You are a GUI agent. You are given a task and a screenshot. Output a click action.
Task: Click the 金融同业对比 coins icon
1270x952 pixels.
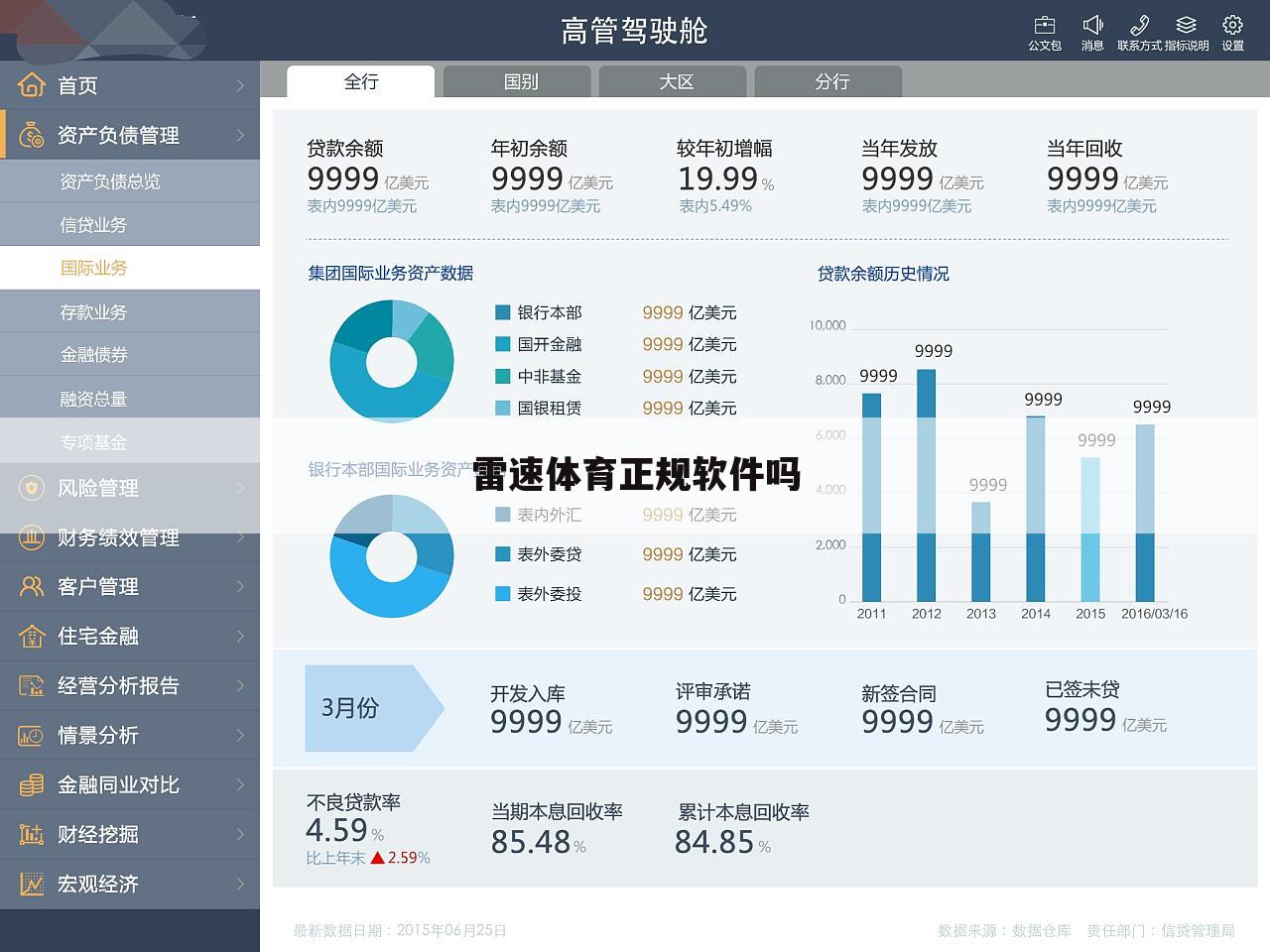(32, 784)
